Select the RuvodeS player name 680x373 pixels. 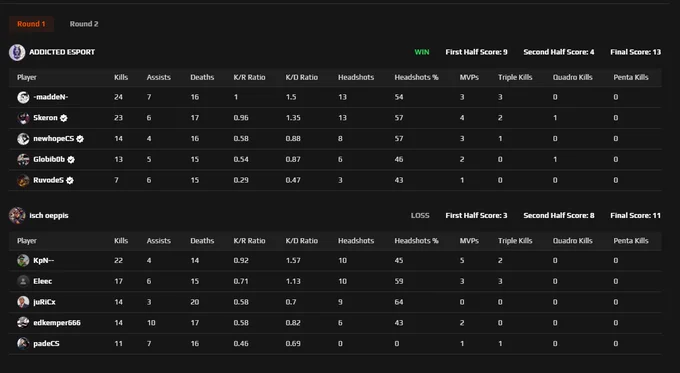tap(49, 180)
